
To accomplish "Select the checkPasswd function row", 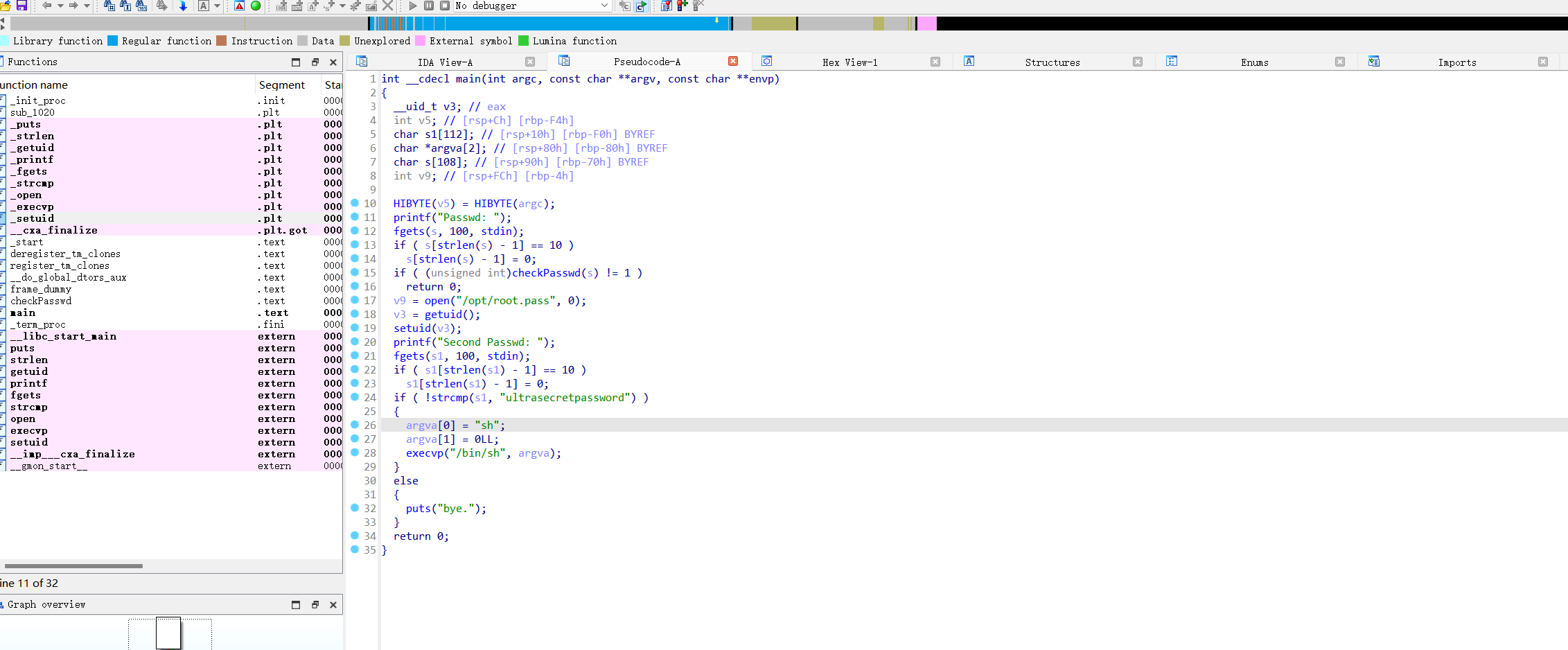I will [171, 301].
